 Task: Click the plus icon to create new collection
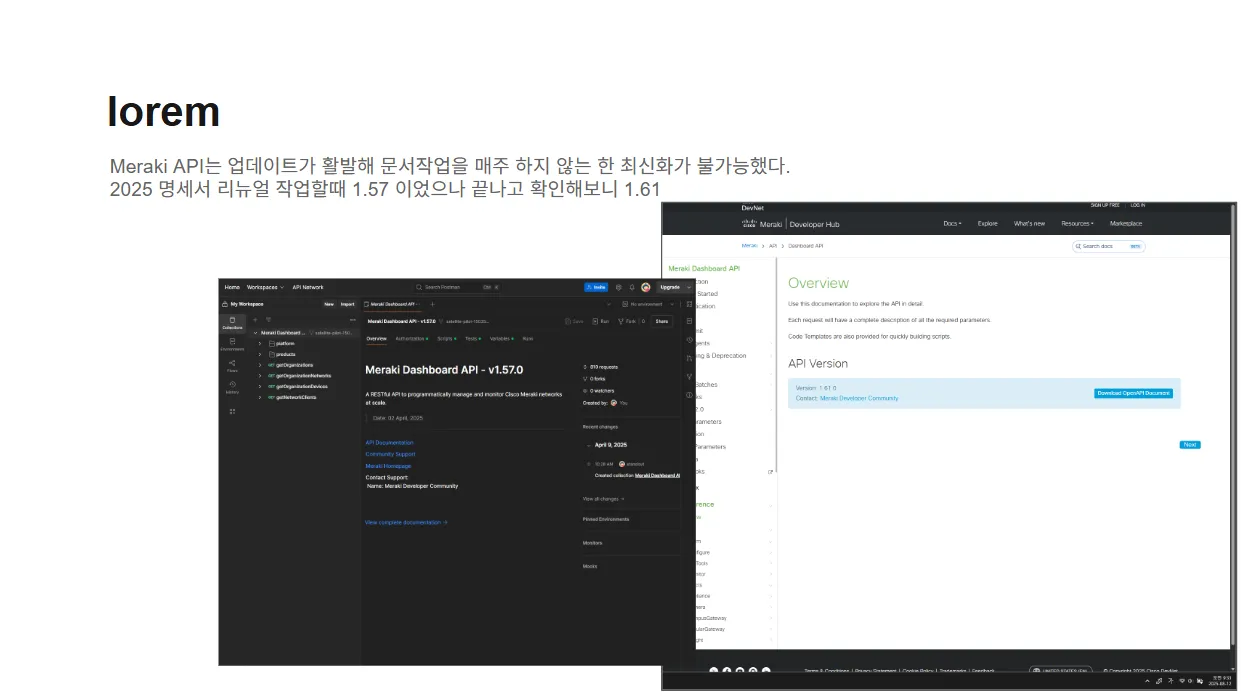pos(255,320)
